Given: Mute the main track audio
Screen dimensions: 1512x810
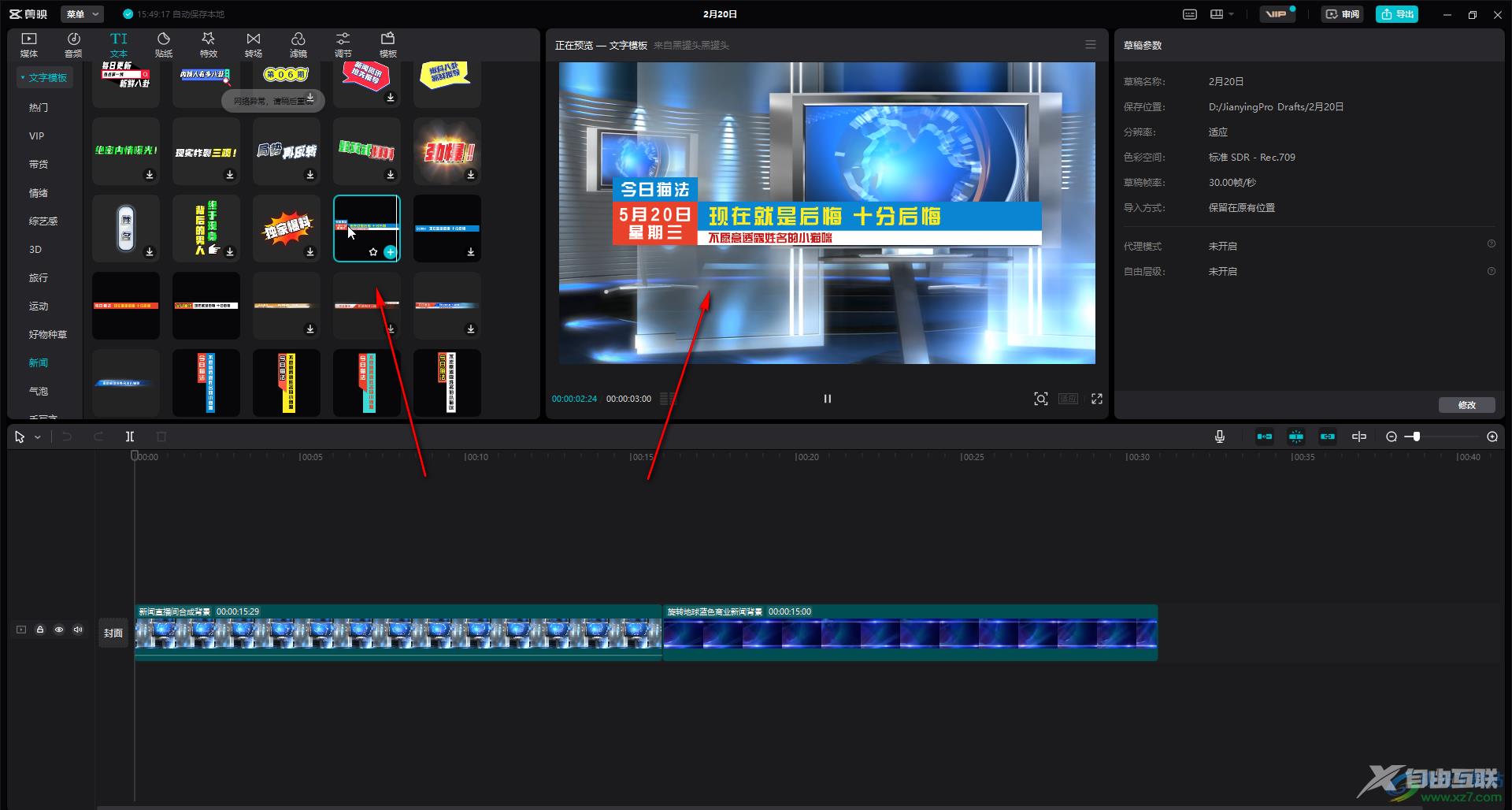Looking at the screenshot, I should point(78,630).
